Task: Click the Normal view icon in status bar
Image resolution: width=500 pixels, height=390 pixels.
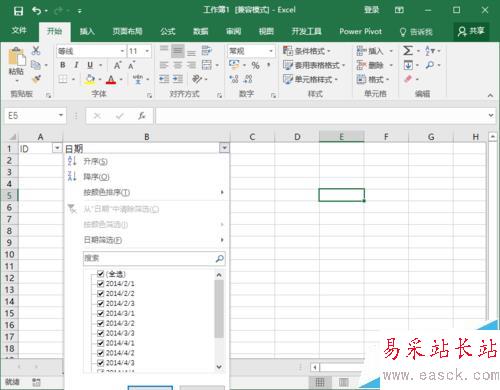Action: click(x=320, y=382)
